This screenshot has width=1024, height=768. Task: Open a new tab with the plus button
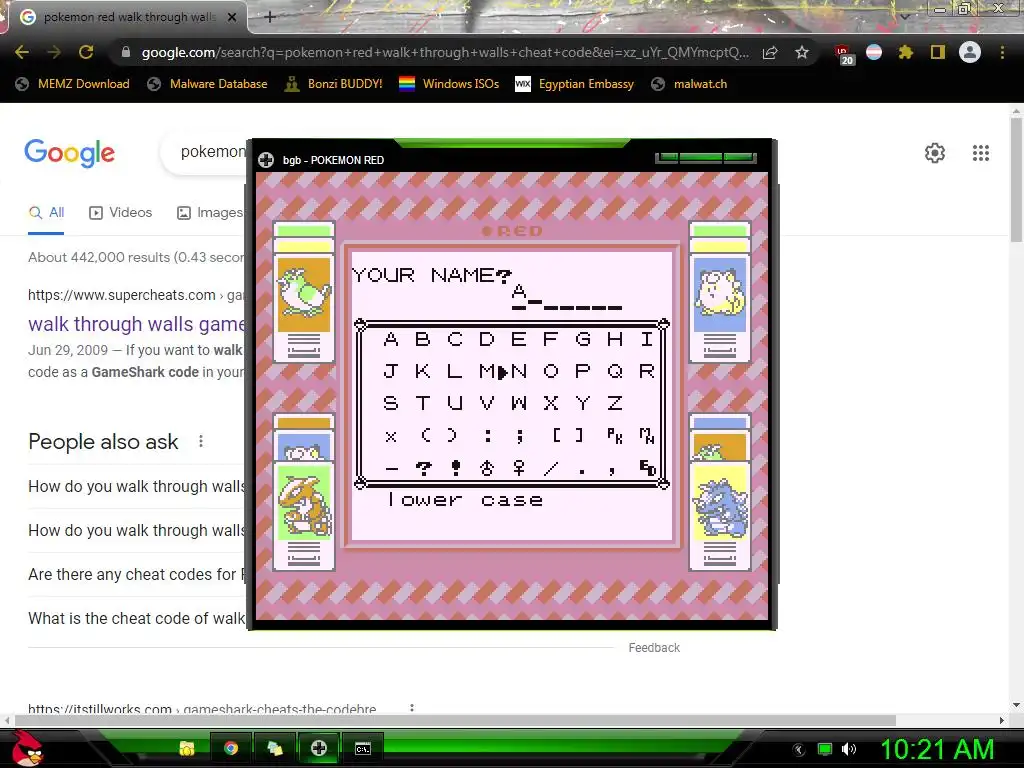[x=270, y=17]
